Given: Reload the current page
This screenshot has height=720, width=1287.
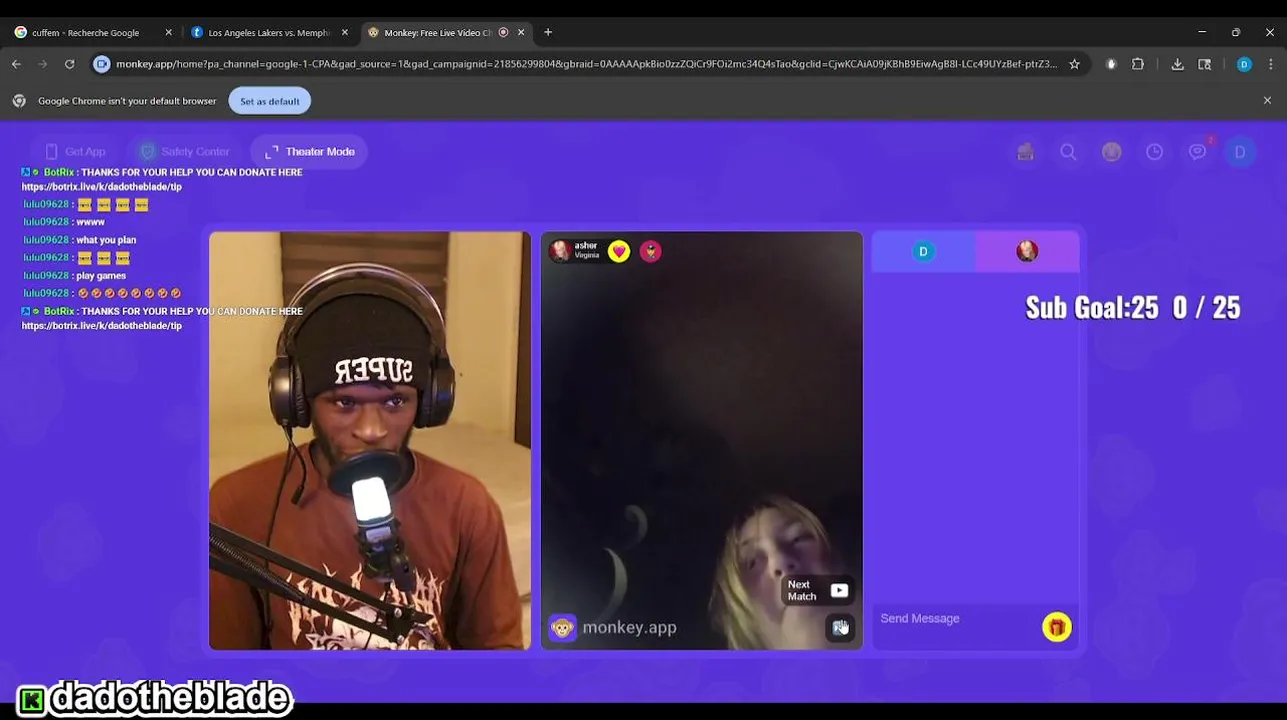Looking at the screenshot, I should coord(70,64).
